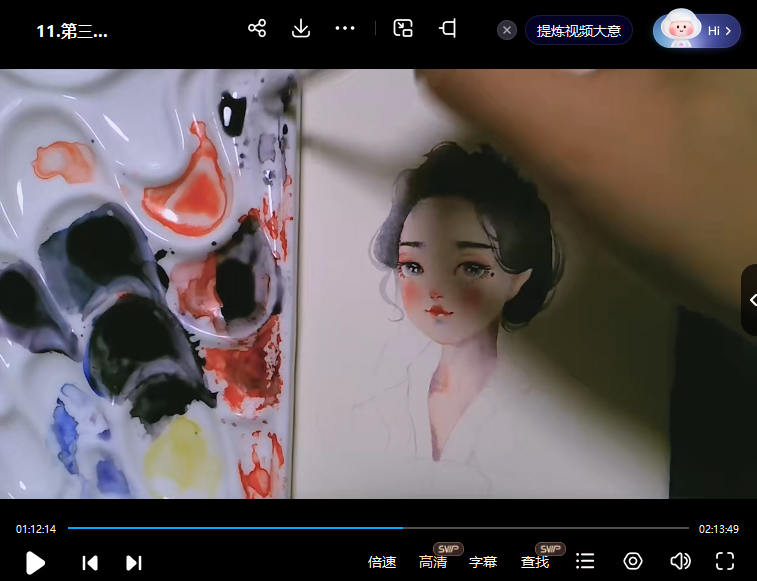Open the playlist list icon

[586, 562]
